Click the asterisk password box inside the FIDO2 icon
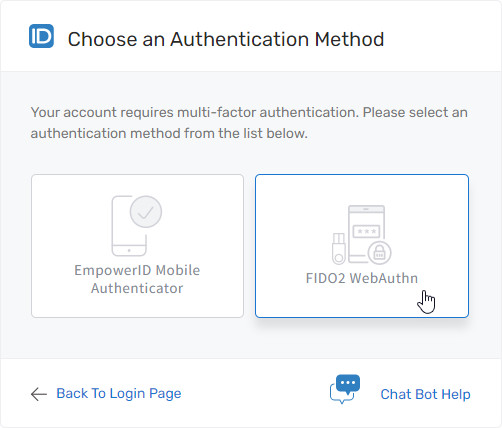This screenshot has height=428, width=502. [x=366, y=231]
